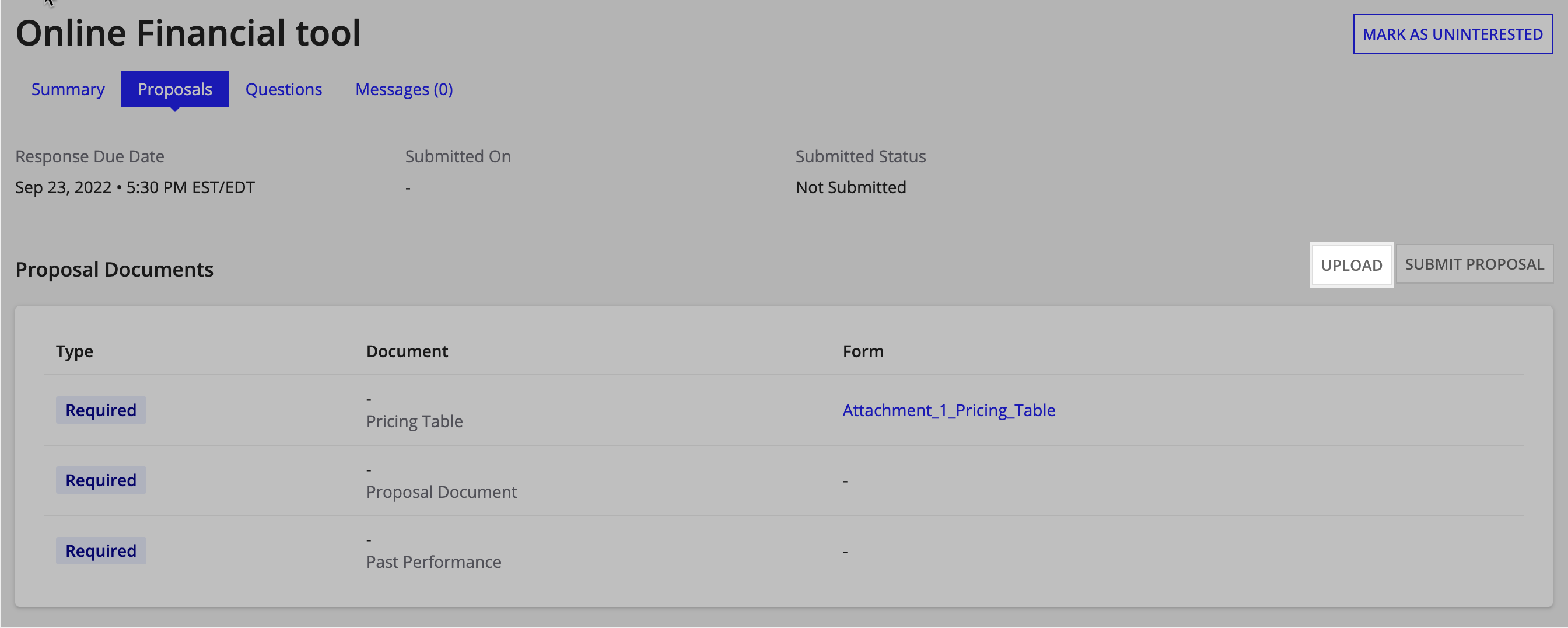Open the Questions tab
This screenshot has width=1568, height=628.
point(283,89)
